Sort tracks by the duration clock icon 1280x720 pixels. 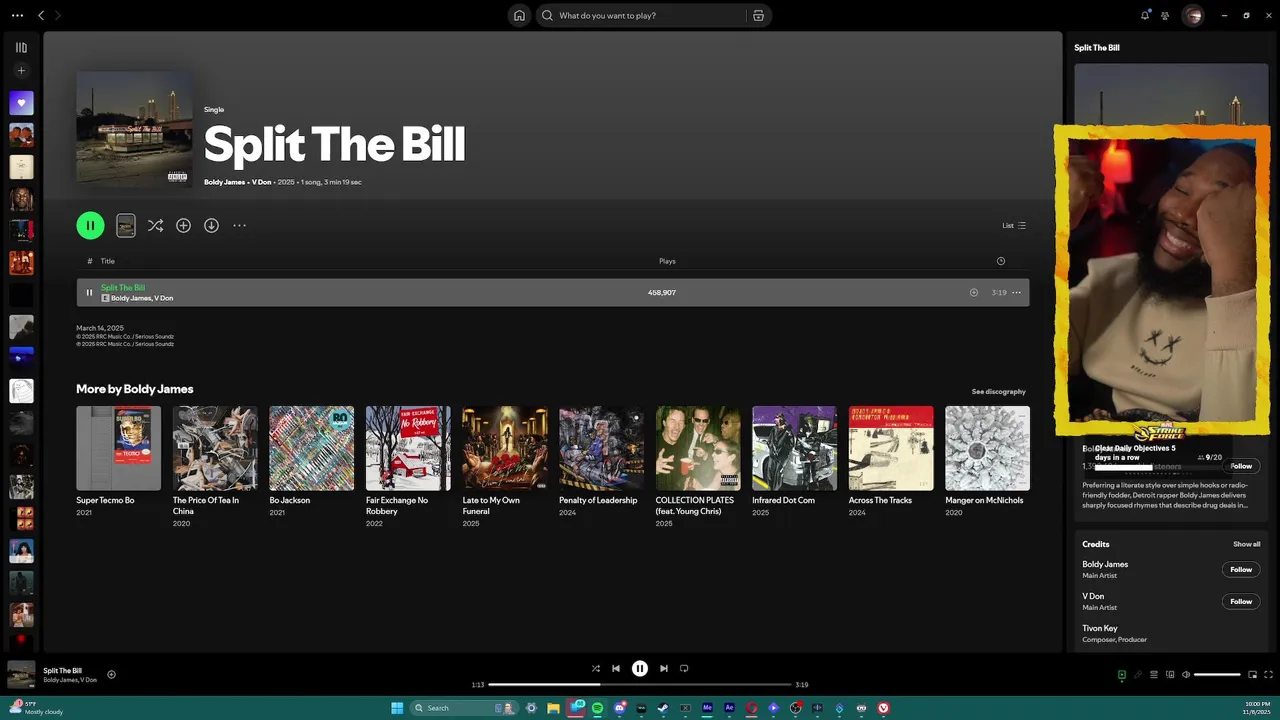pos(1001,261)
